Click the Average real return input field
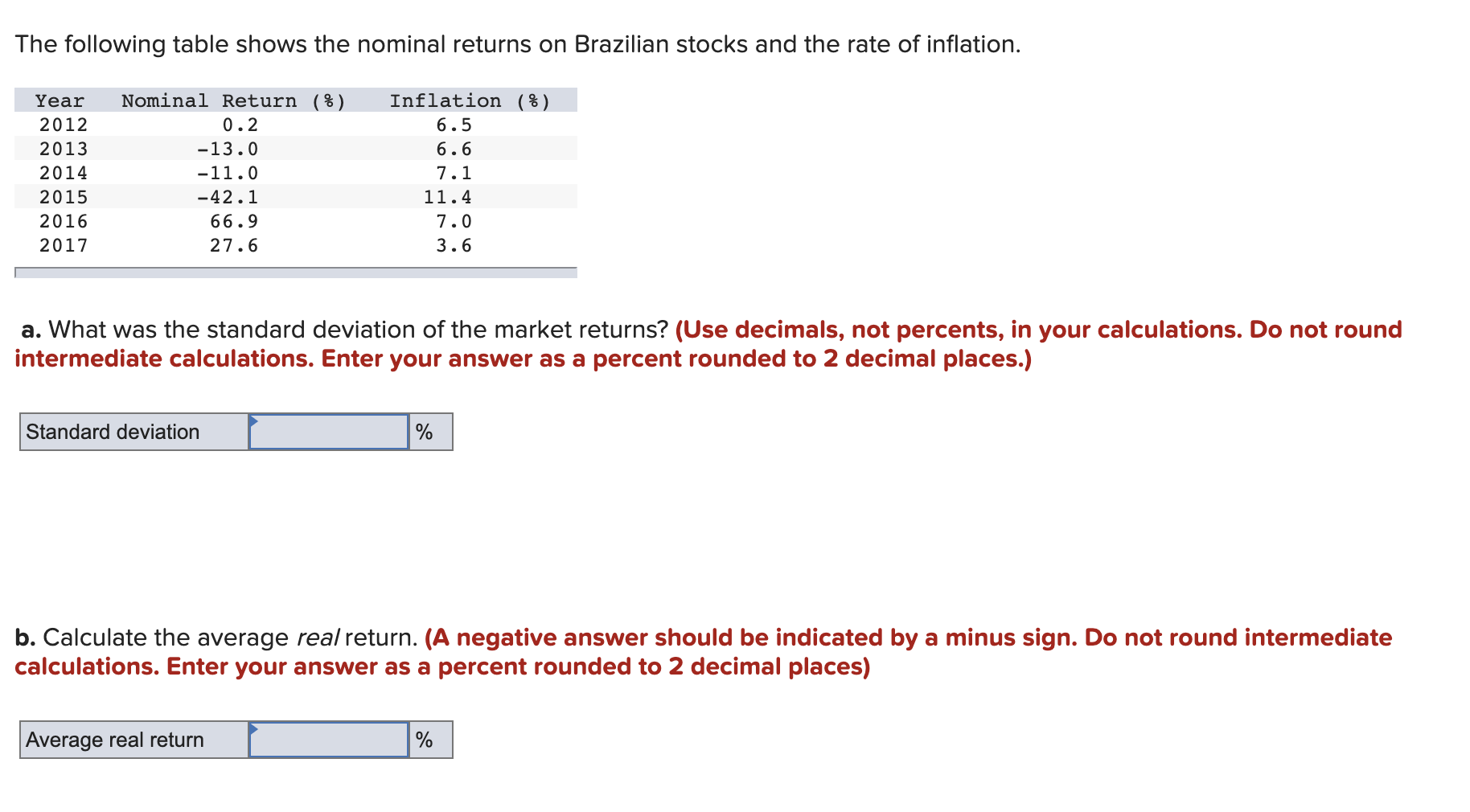Viewport: 1470px width, 812px height. point(330,740)
